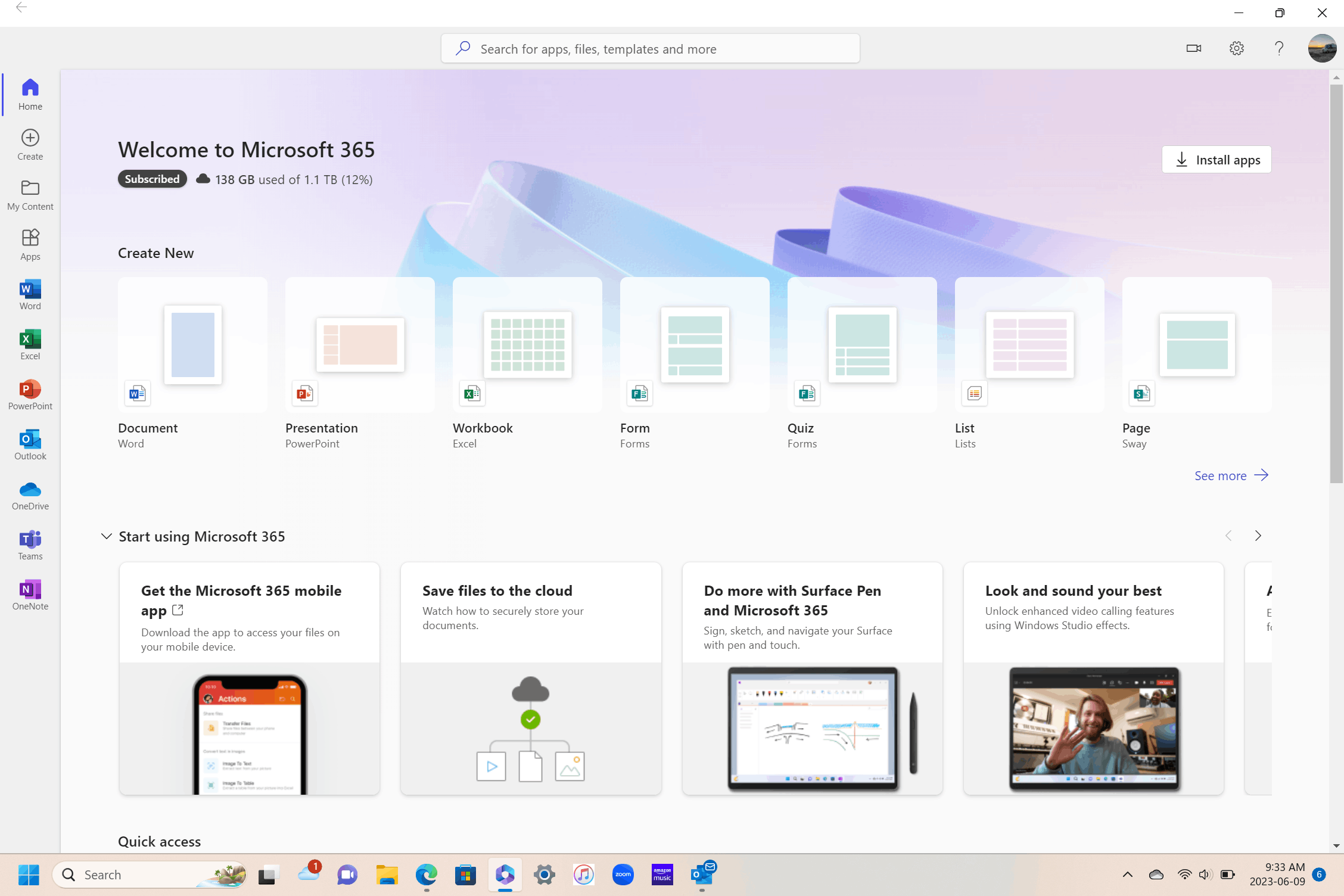Click the Settings gear icon
The width and height of the screenshot is (1344, 896).
point(1236,48)
